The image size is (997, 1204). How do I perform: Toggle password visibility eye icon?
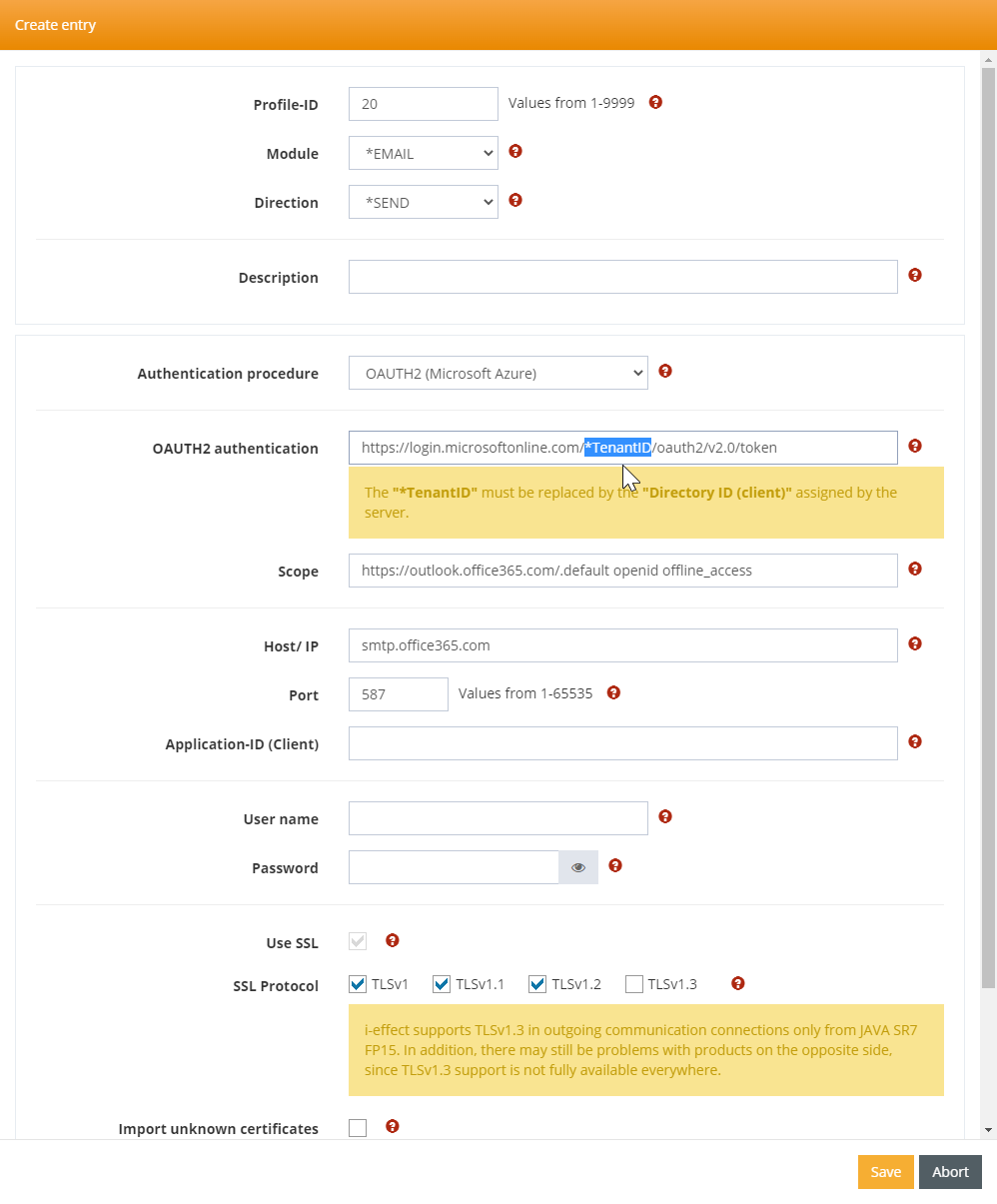[x=578, y=867]
